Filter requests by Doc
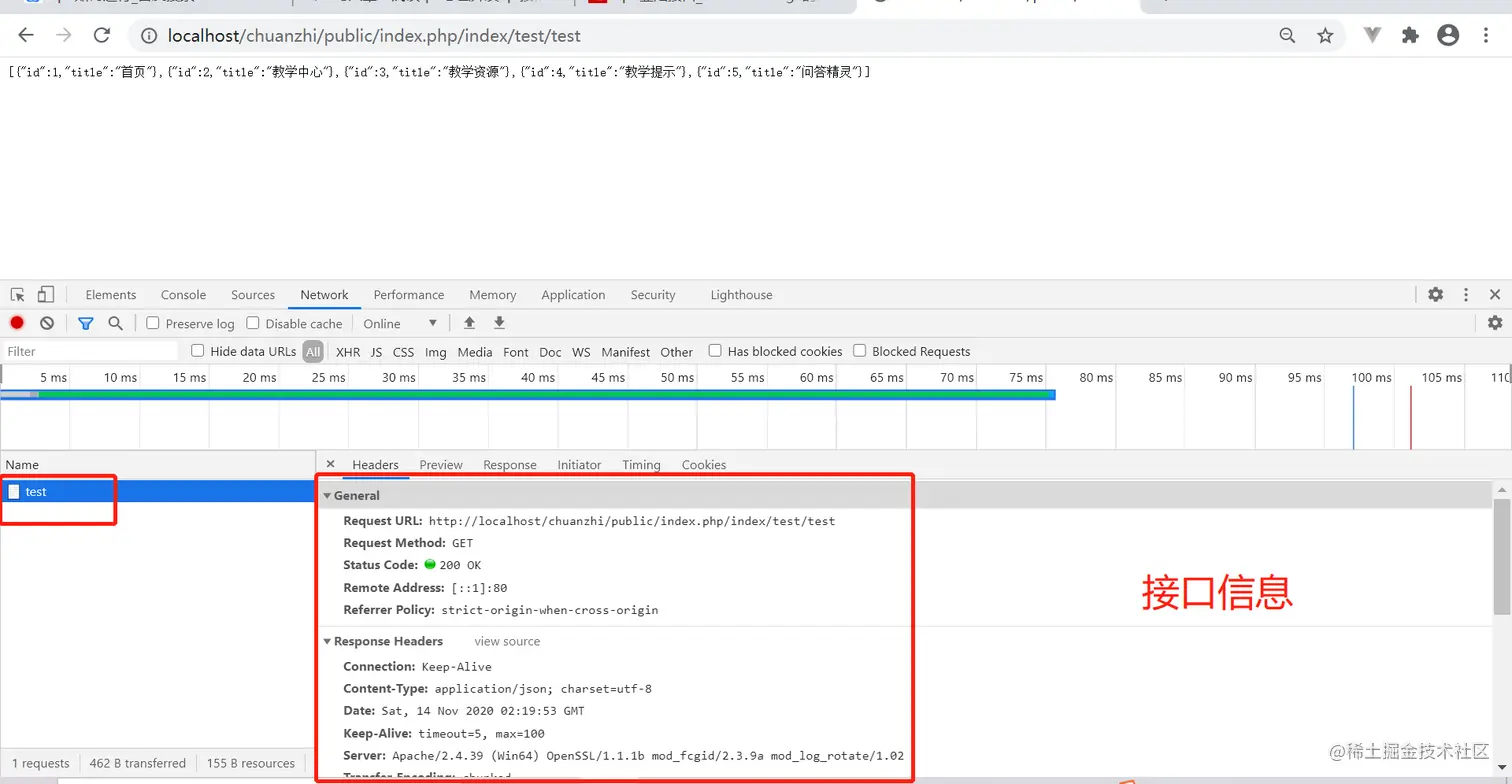Image resolution: width=1512 pixels, height=784 pixels. click(x=550, y=352)
